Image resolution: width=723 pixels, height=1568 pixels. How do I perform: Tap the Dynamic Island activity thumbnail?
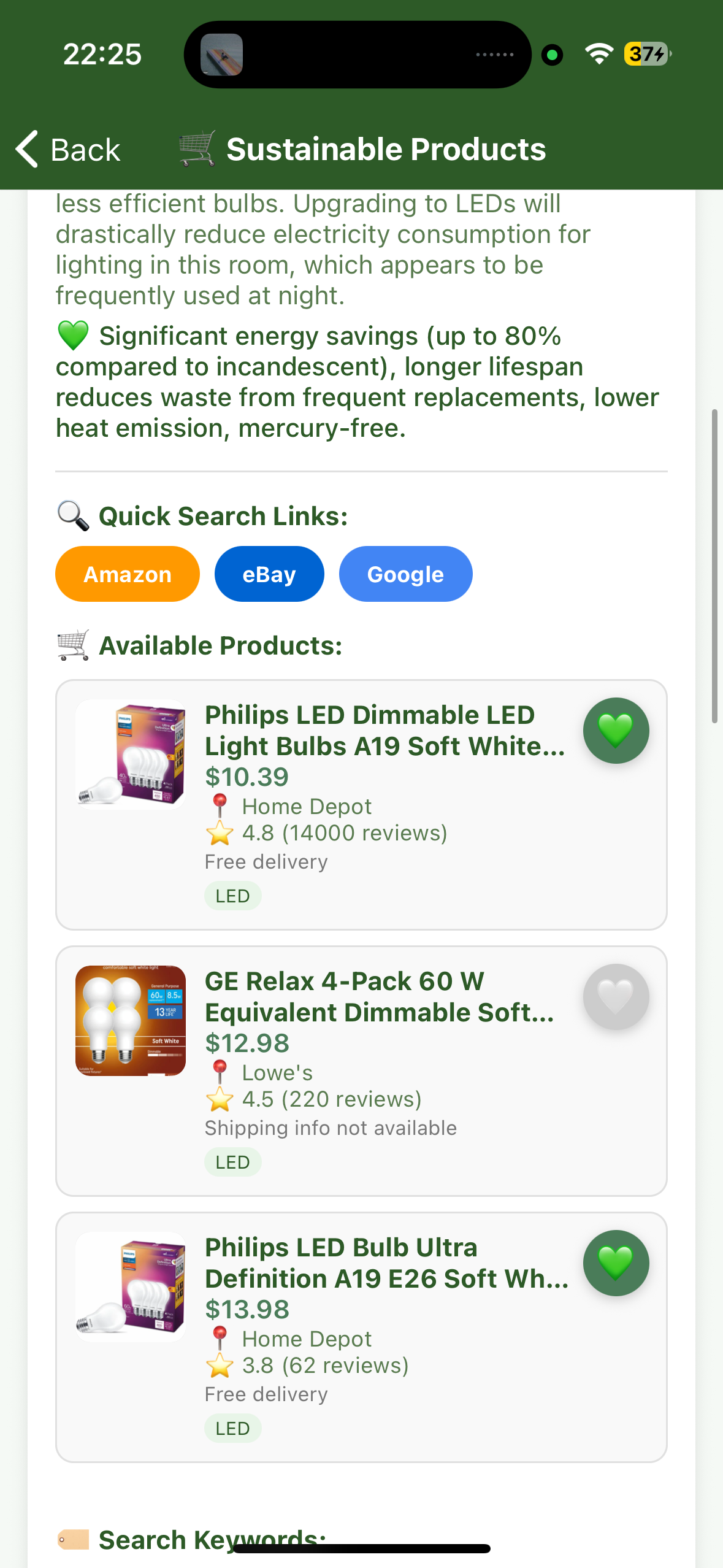(222, 55)
